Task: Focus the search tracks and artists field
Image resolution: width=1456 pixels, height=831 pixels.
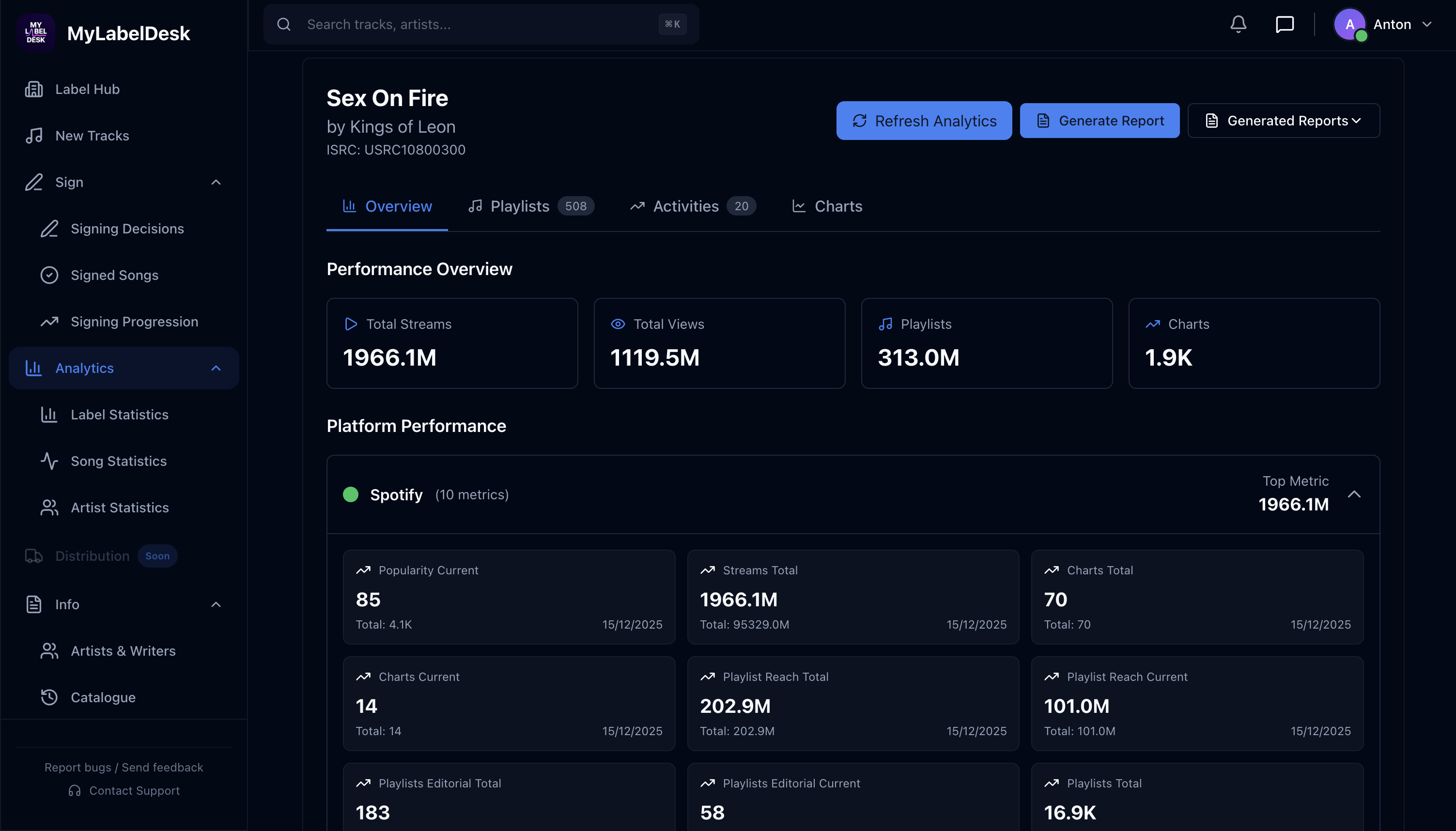Action: [480, 24]
